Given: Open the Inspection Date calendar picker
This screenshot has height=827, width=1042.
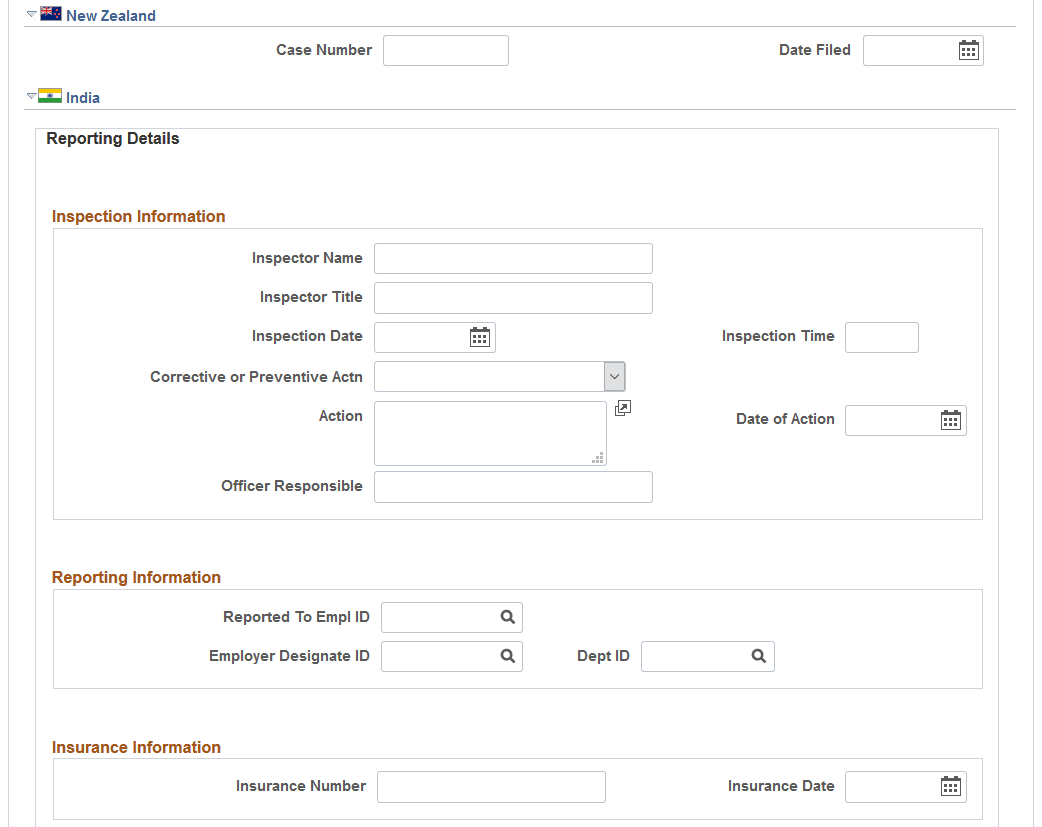Looking at the screenshot, I should tap(482, 337).
